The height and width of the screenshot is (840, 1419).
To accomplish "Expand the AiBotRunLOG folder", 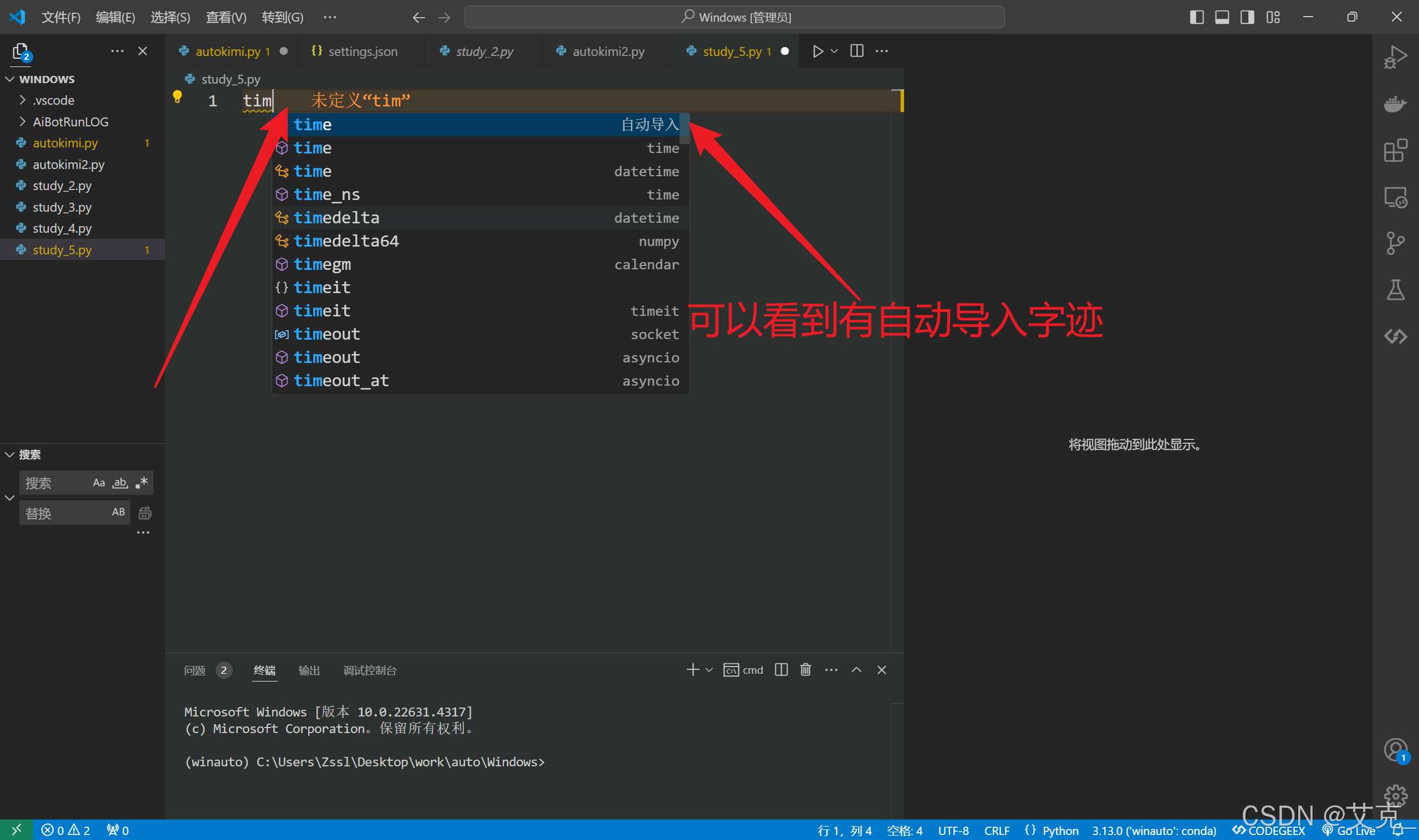I will 70,122.
